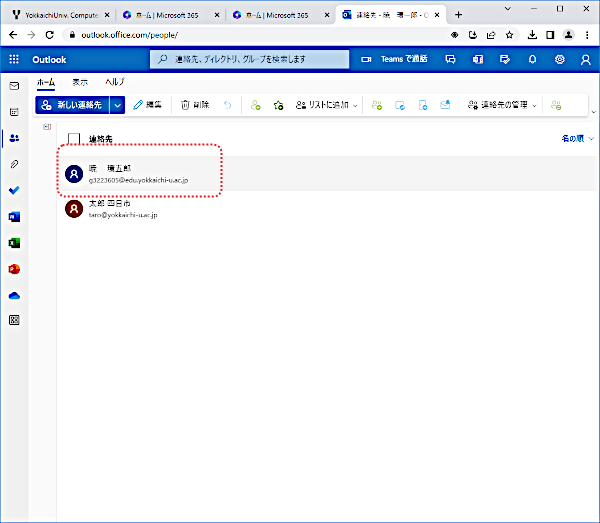
Task: Open the sort by name dropdown
Action: point(577,138)
